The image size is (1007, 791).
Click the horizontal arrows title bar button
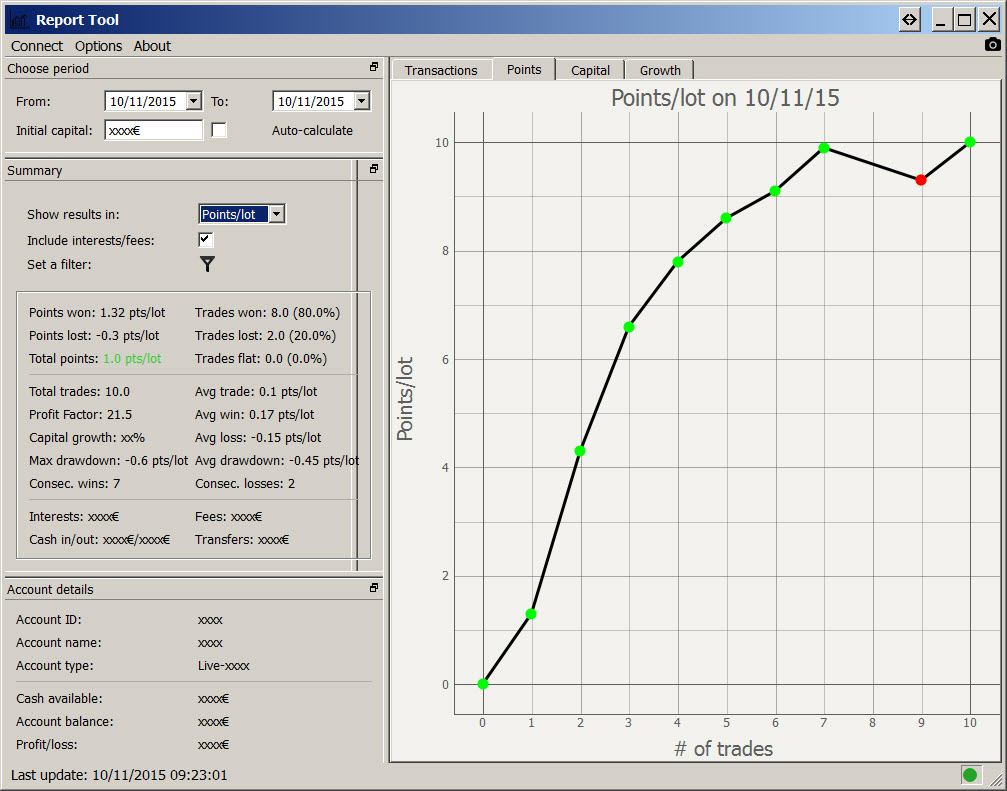(x=909, y=19)
